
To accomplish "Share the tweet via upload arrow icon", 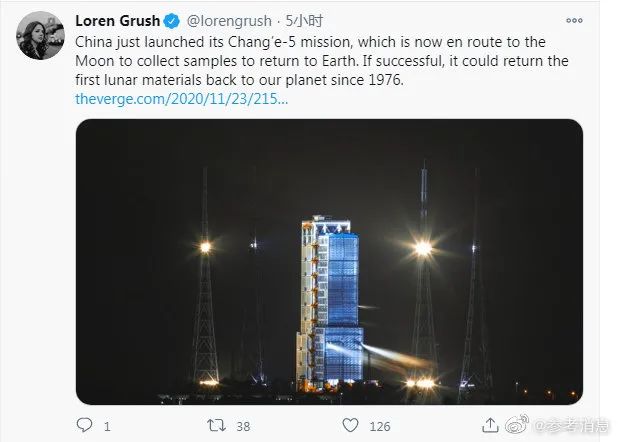I will coord(488,425).
